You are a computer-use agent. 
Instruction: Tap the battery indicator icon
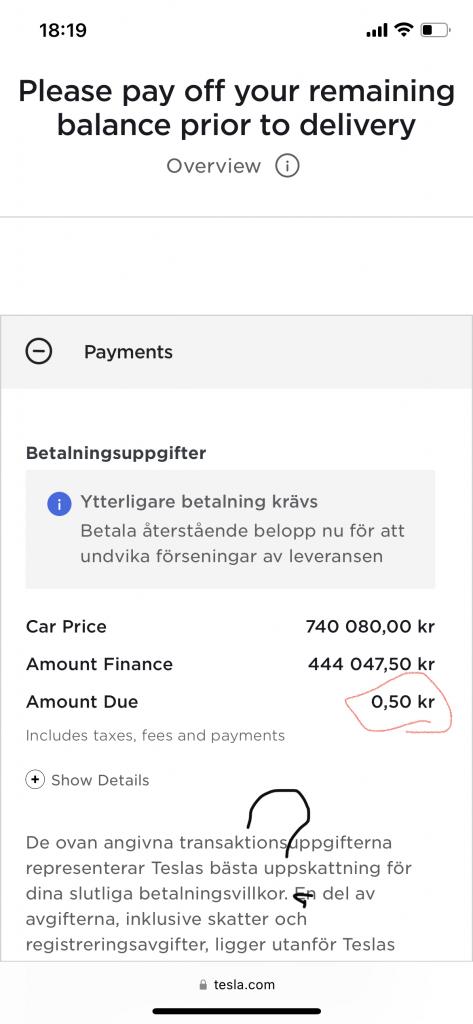tap(435, 30)
